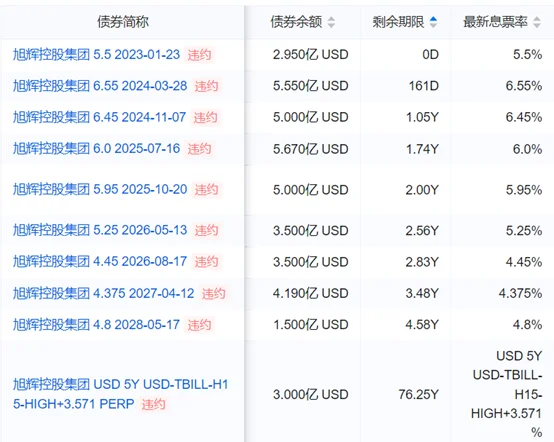The width and height of the screenshot is (554, 442).
Task: Select the floating coupon cell USD 5Y USD-TBILL-H15-HIGH+3.571%
Action: (x=507, y=394)
